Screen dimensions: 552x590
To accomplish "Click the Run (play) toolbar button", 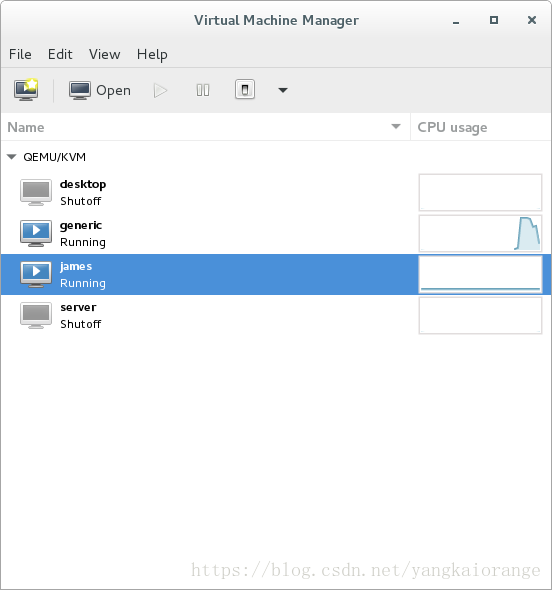I will pyautogui.click(x=161, y=90).
